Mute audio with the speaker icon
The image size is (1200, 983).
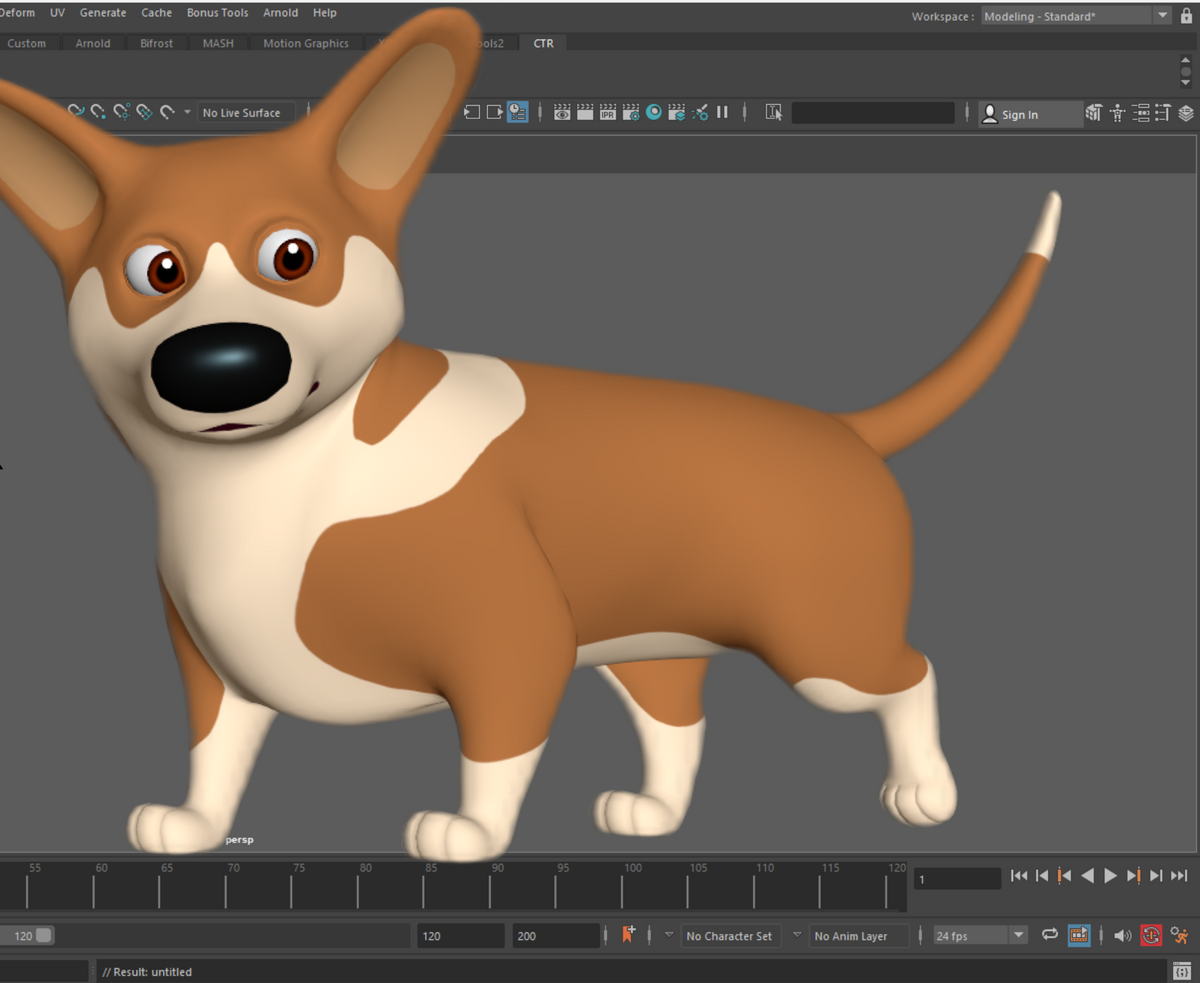click(1122, 935)
